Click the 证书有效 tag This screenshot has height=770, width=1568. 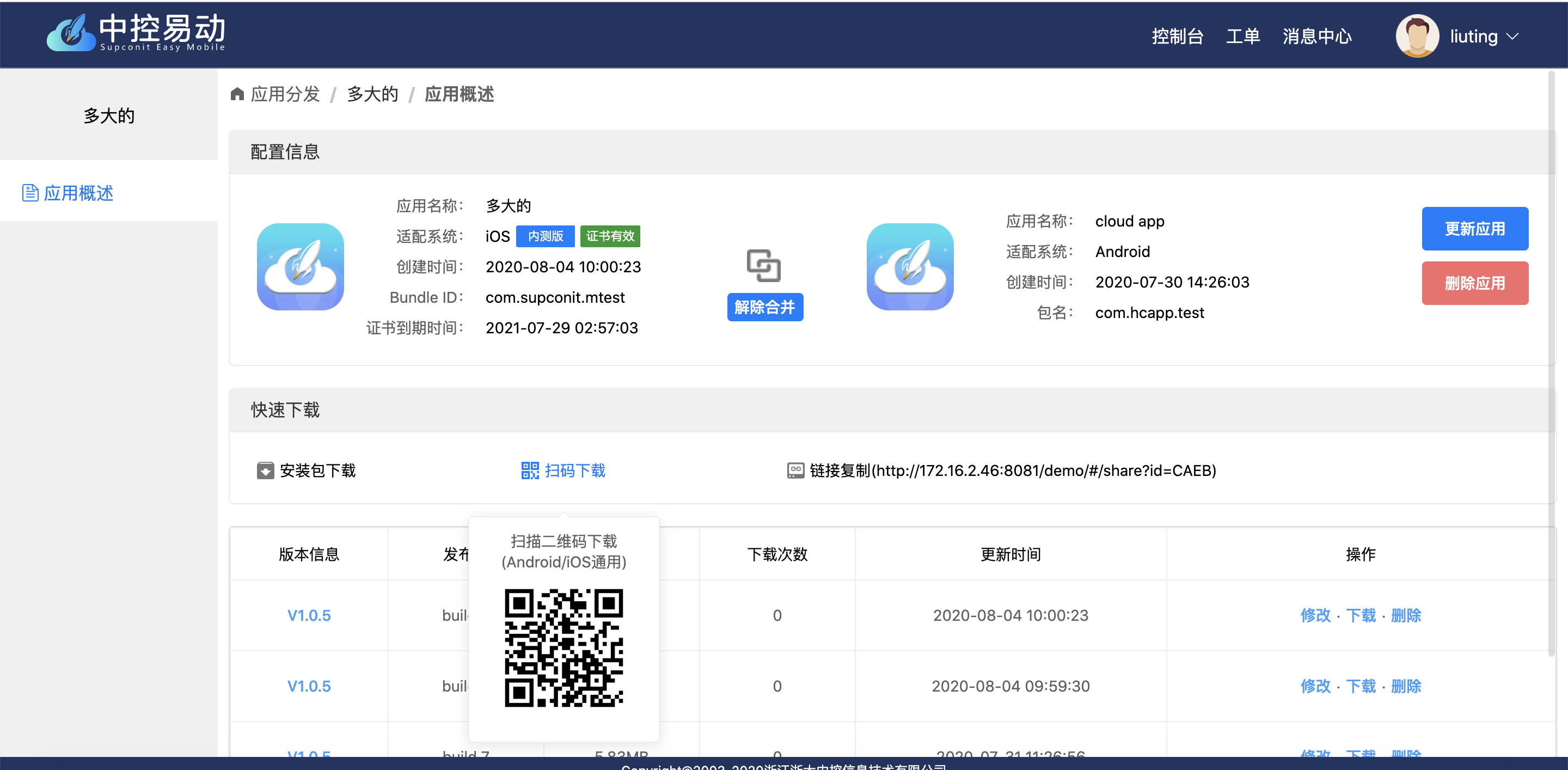pos(610,236)
